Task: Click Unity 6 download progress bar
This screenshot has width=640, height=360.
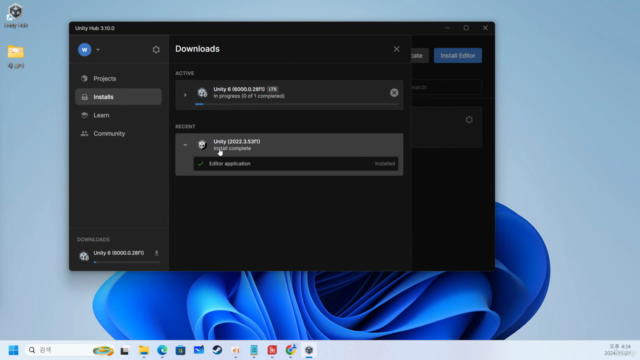Action: click(x=296, y=104)
